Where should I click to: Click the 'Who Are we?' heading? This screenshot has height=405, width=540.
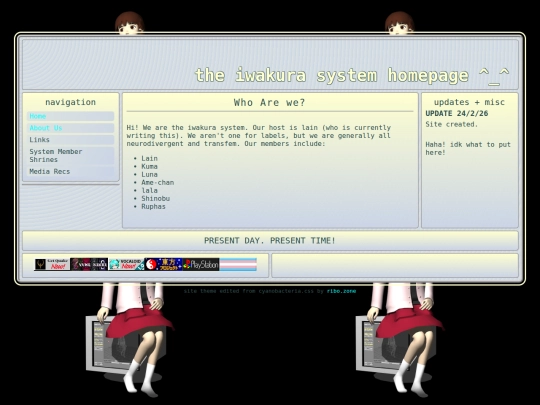pos(269,102)
